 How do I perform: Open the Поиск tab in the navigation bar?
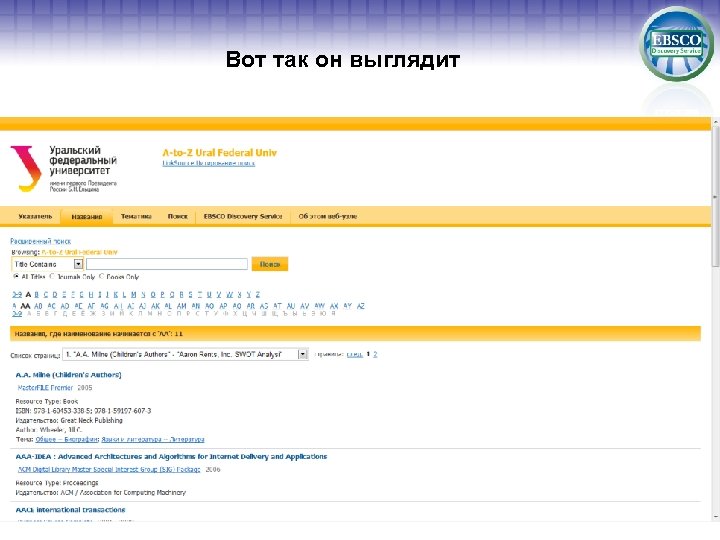tap(178, 216)
